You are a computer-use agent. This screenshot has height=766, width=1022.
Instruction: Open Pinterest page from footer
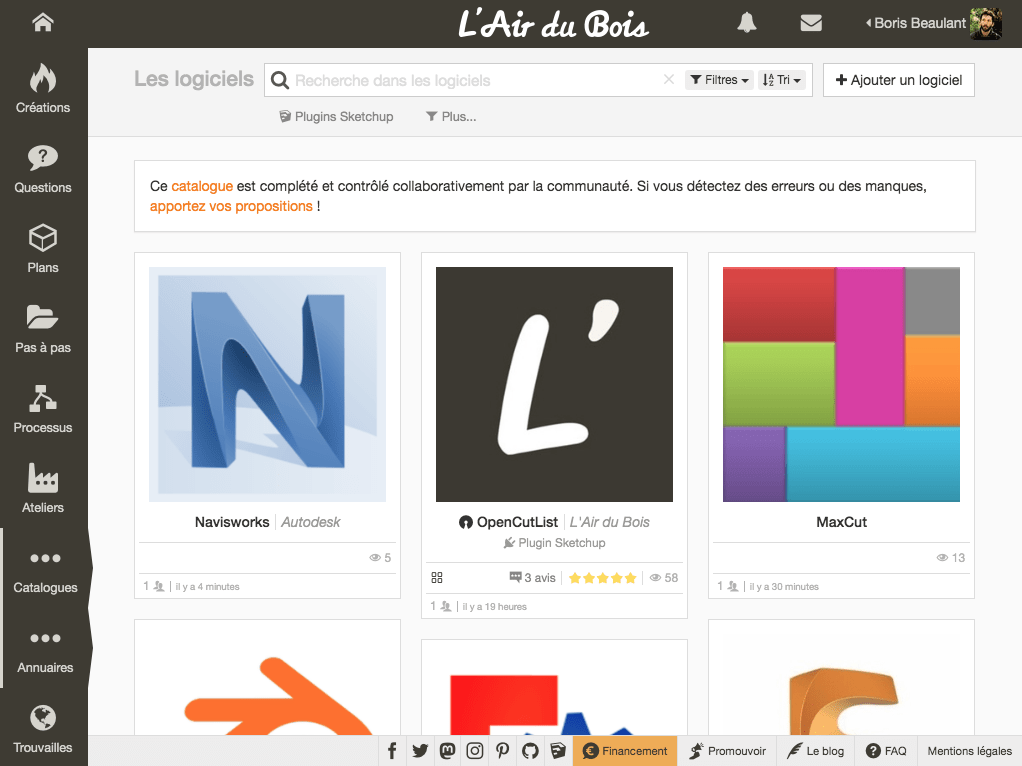[x=503, y=751]
